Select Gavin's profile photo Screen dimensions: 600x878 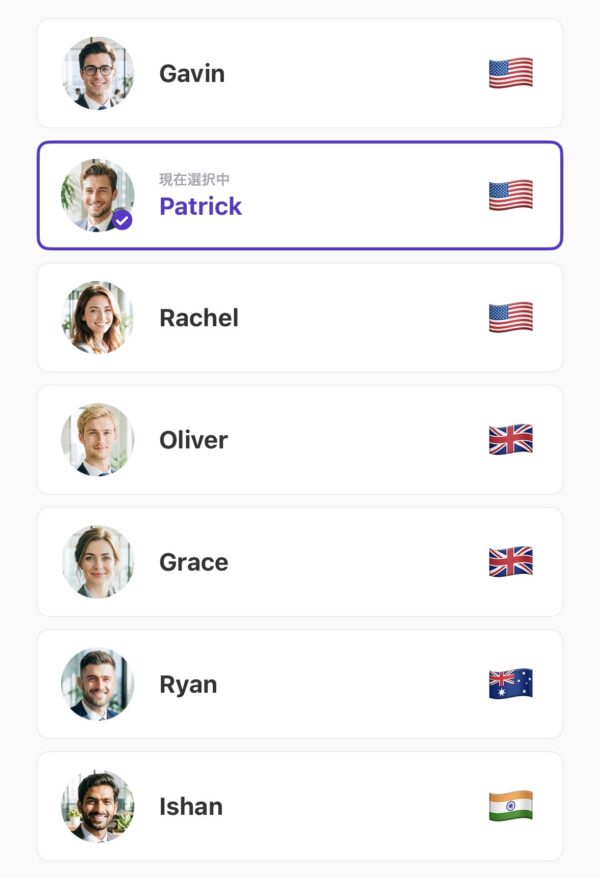tap(97, 73)
